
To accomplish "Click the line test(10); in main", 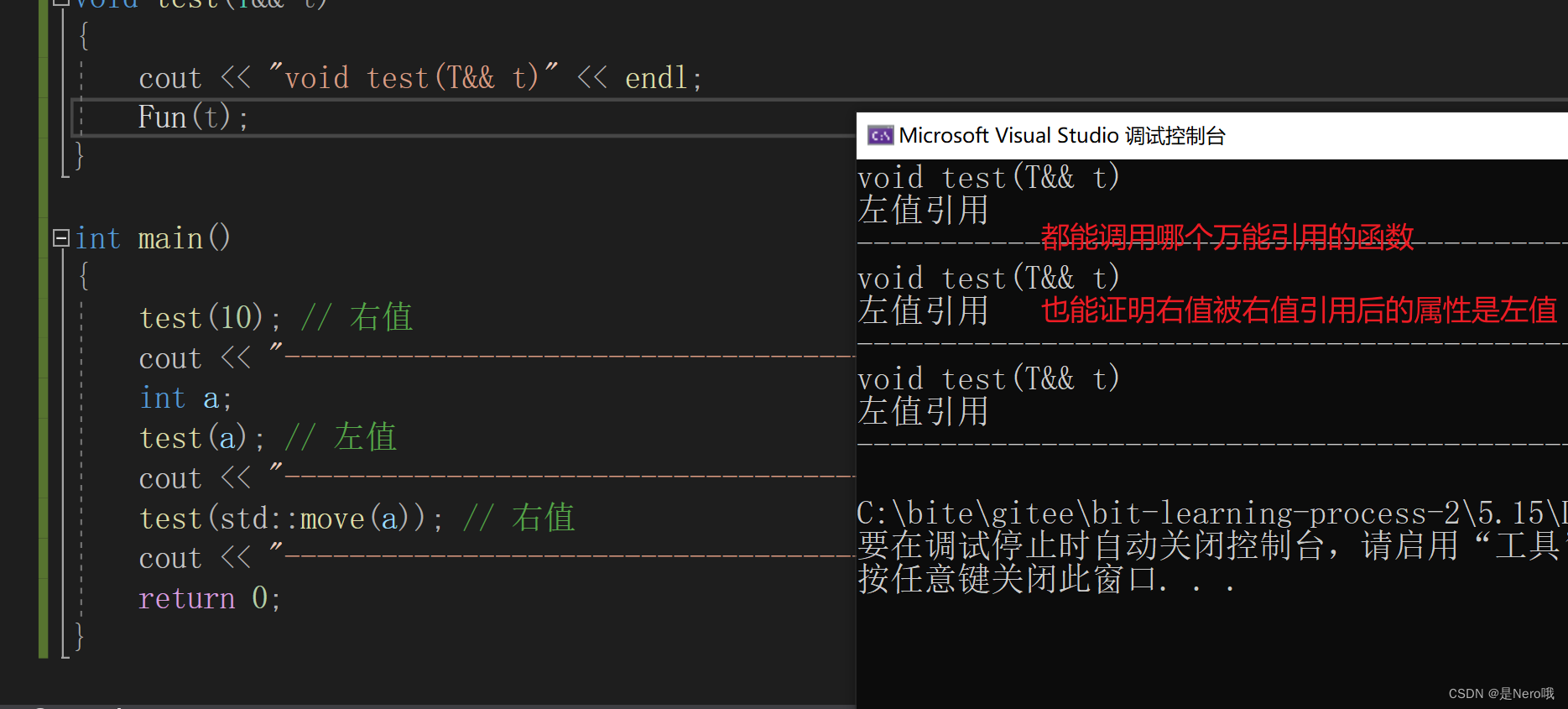I will click(210, 318).
